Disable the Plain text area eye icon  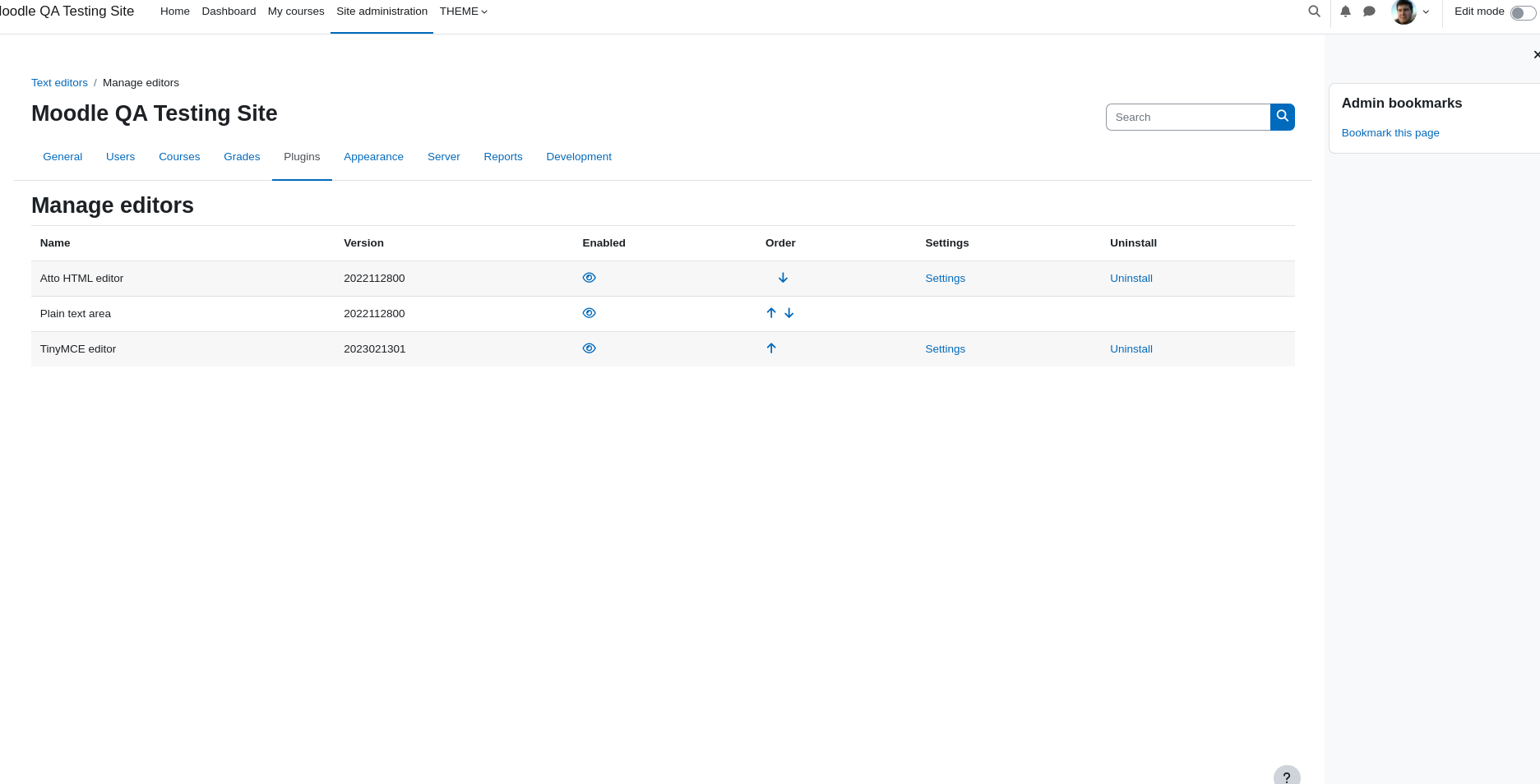(x=589, y=313)
